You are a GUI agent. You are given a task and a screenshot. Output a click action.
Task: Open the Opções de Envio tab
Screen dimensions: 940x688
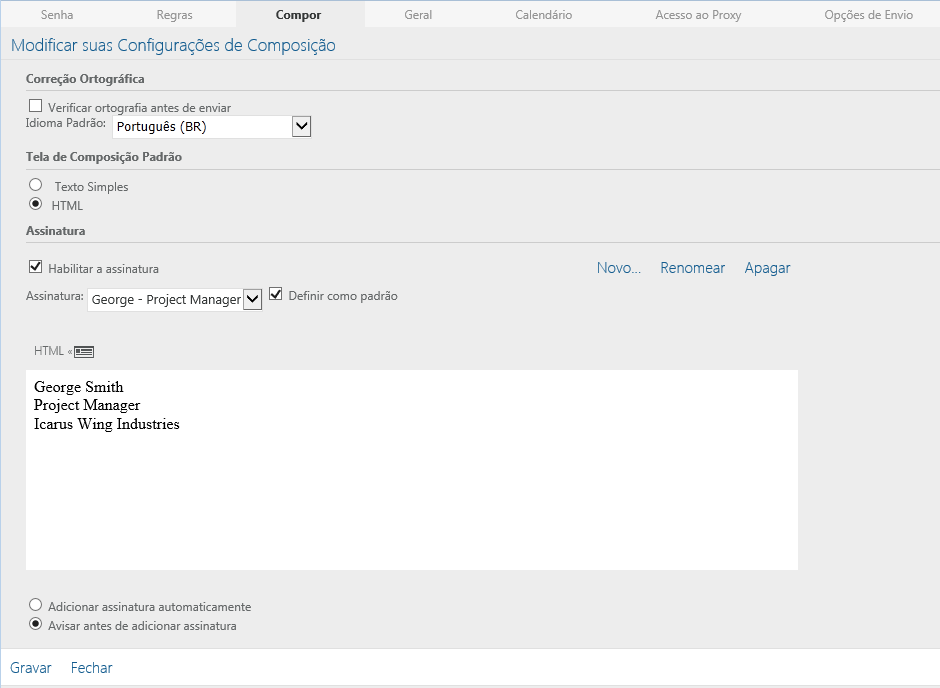[x=868, y=15]
